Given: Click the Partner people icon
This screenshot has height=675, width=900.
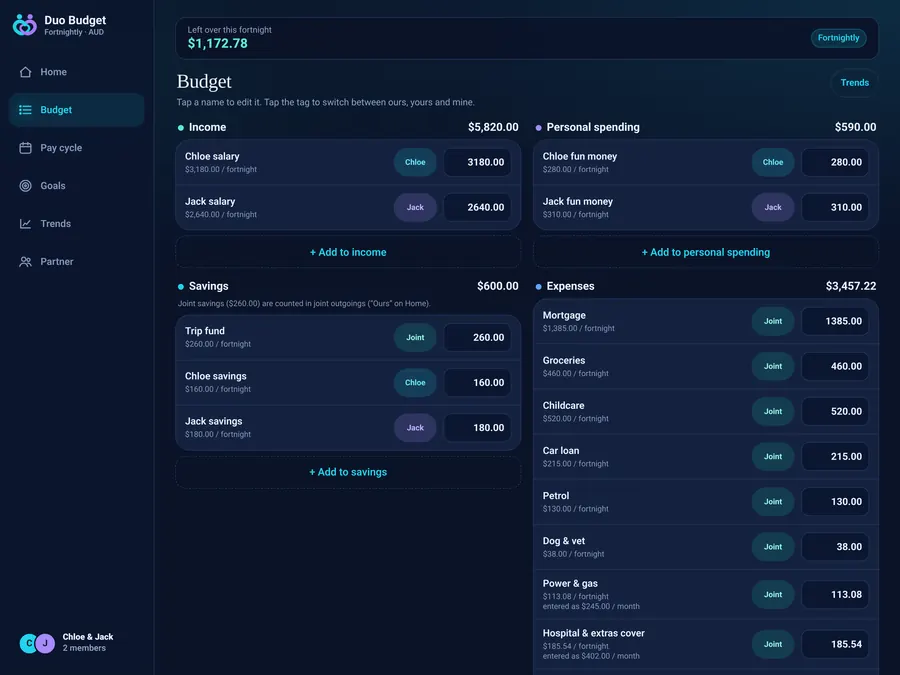Looking at the screenshot, I should coord(25,261).
